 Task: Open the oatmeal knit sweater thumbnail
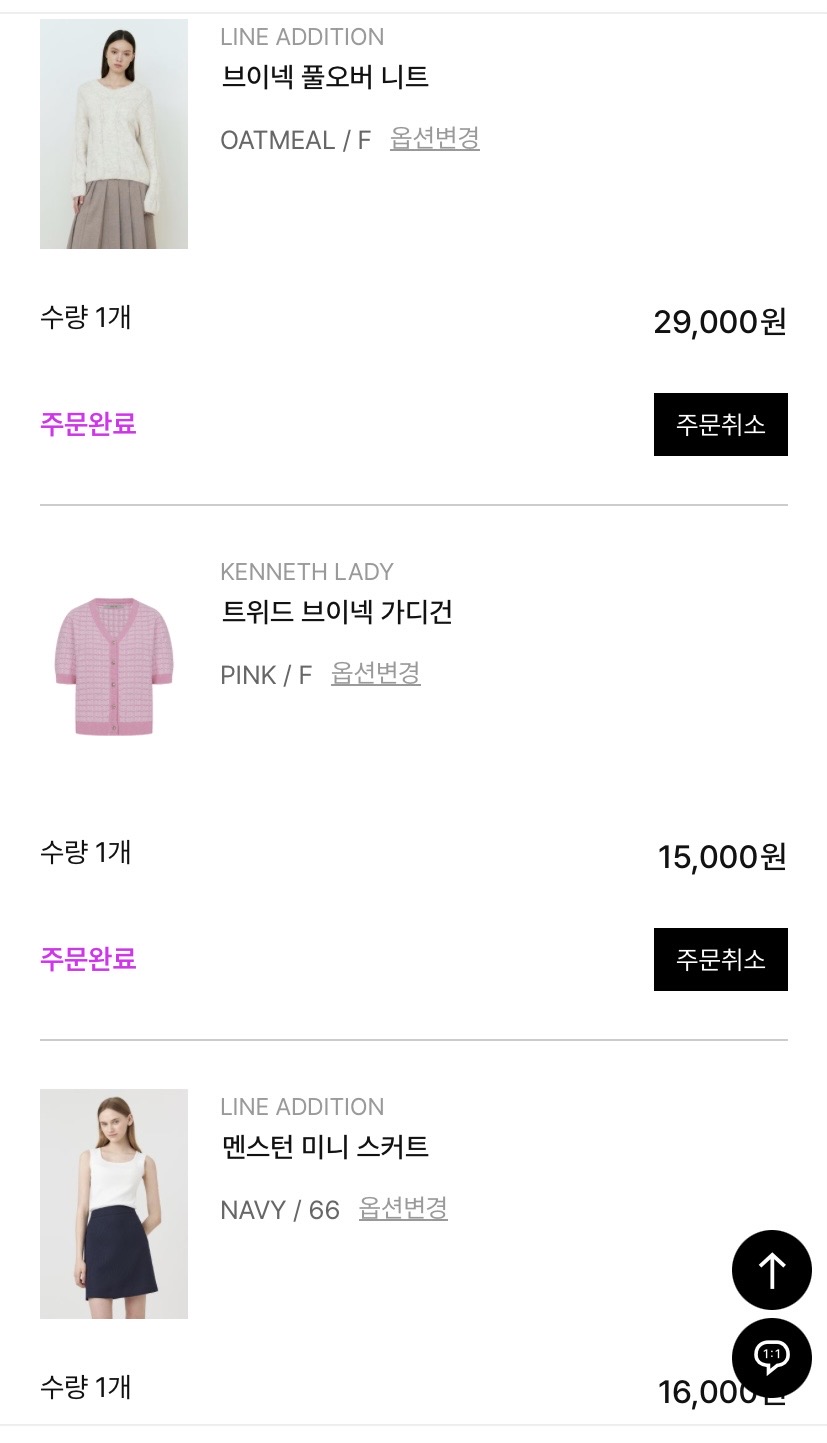(114, 134)
